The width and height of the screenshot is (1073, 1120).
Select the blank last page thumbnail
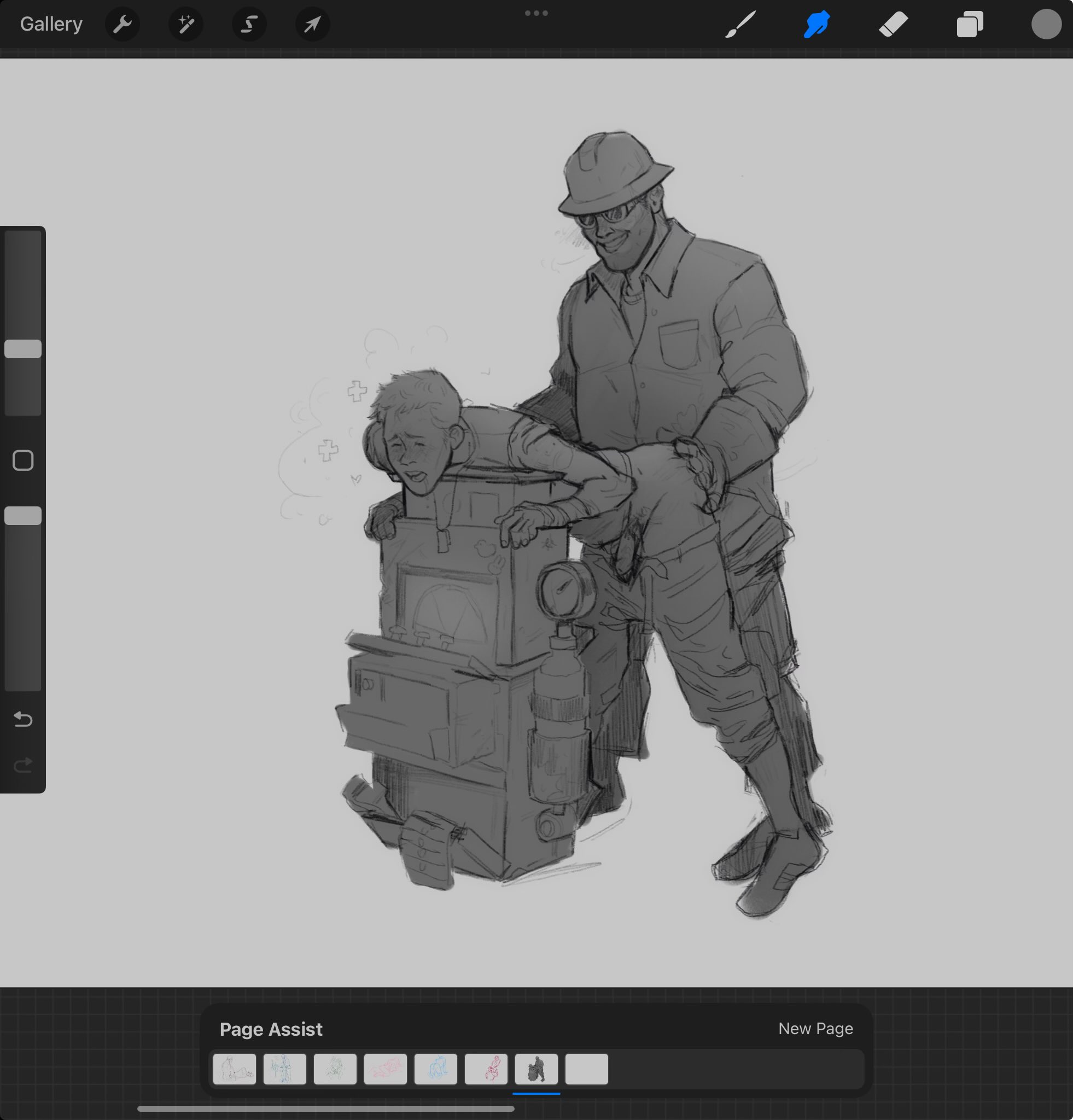(586, 1069)
